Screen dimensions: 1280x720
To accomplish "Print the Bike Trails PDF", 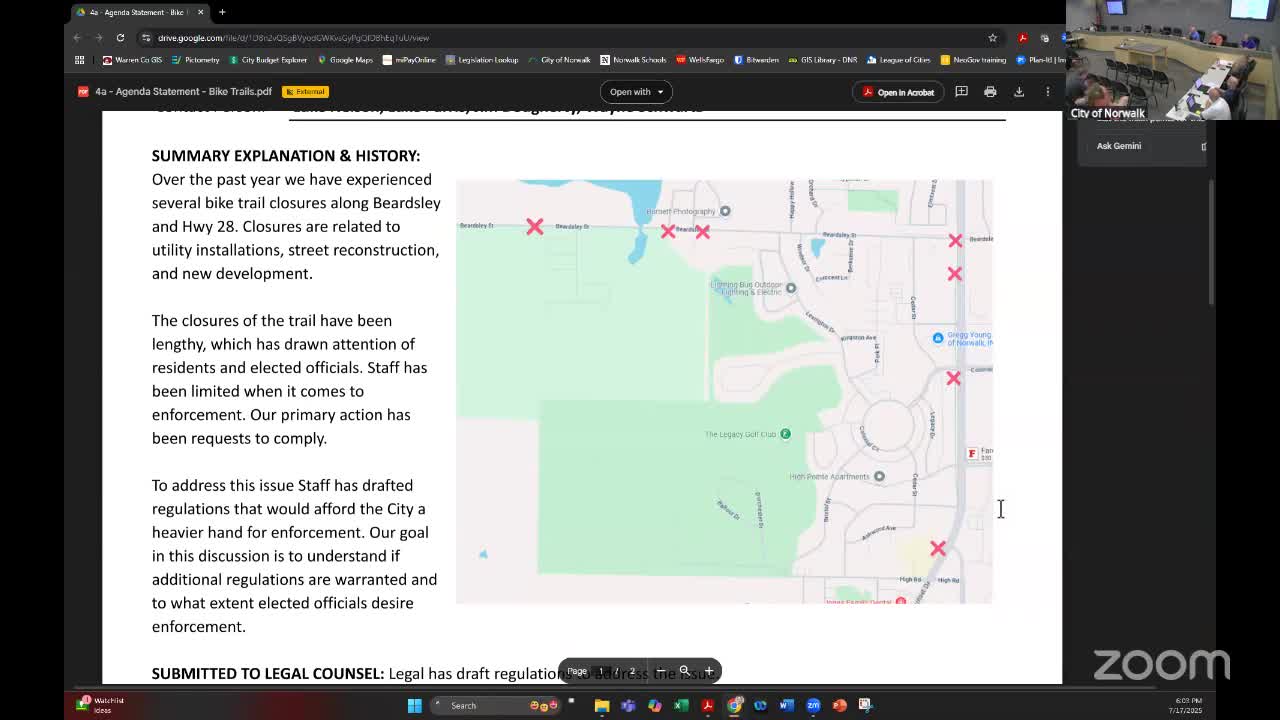I will 990,92.
